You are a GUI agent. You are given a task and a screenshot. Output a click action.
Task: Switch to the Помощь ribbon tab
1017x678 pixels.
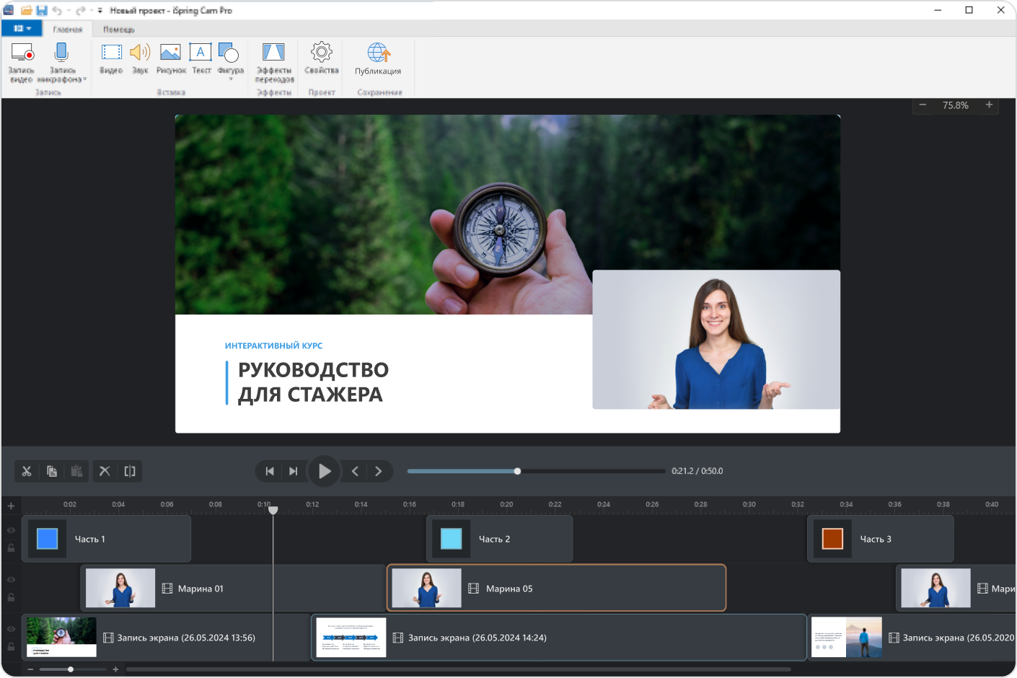(x=119, y=29)
